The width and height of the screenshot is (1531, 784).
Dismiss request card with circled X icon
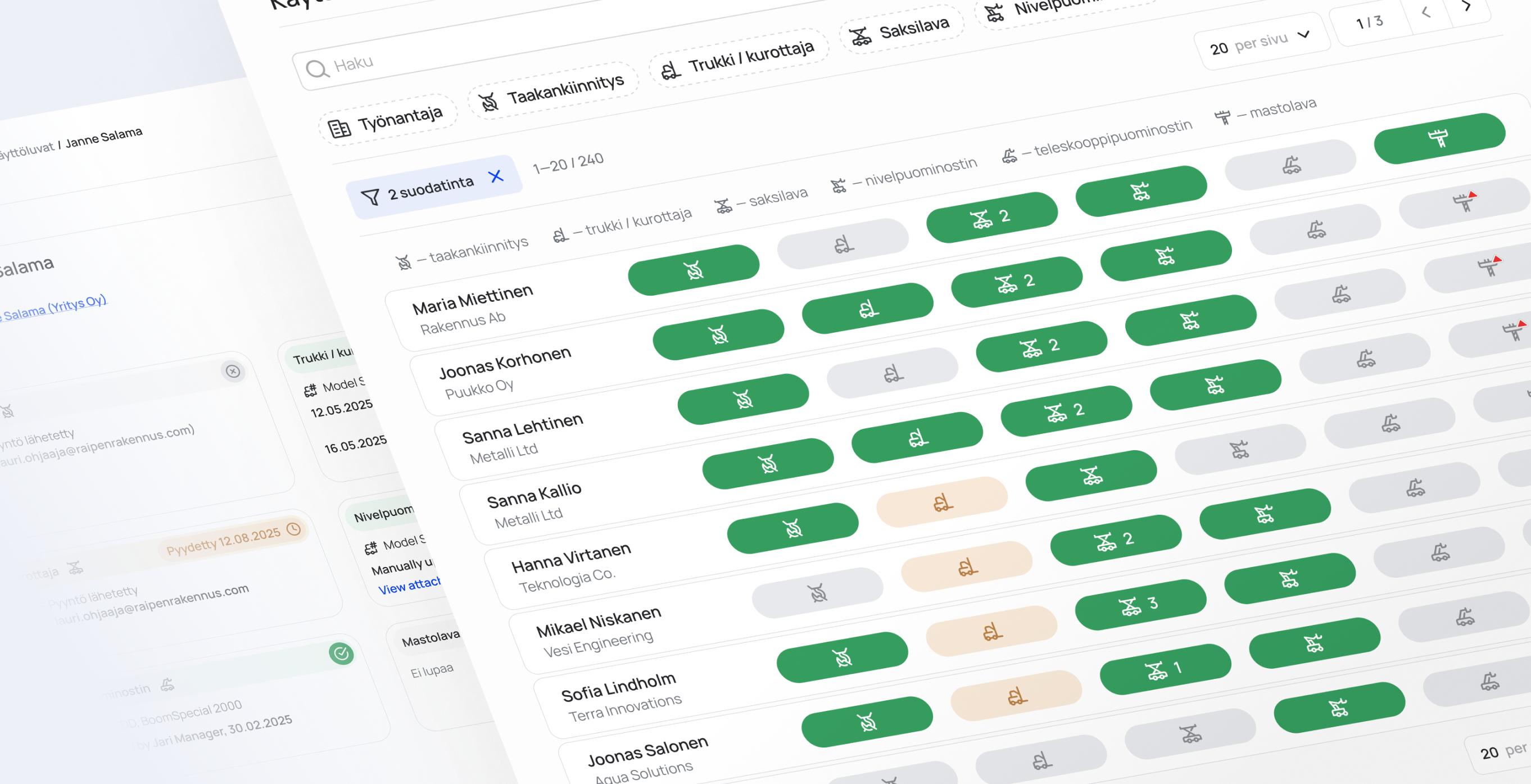[x=233, y=371]
